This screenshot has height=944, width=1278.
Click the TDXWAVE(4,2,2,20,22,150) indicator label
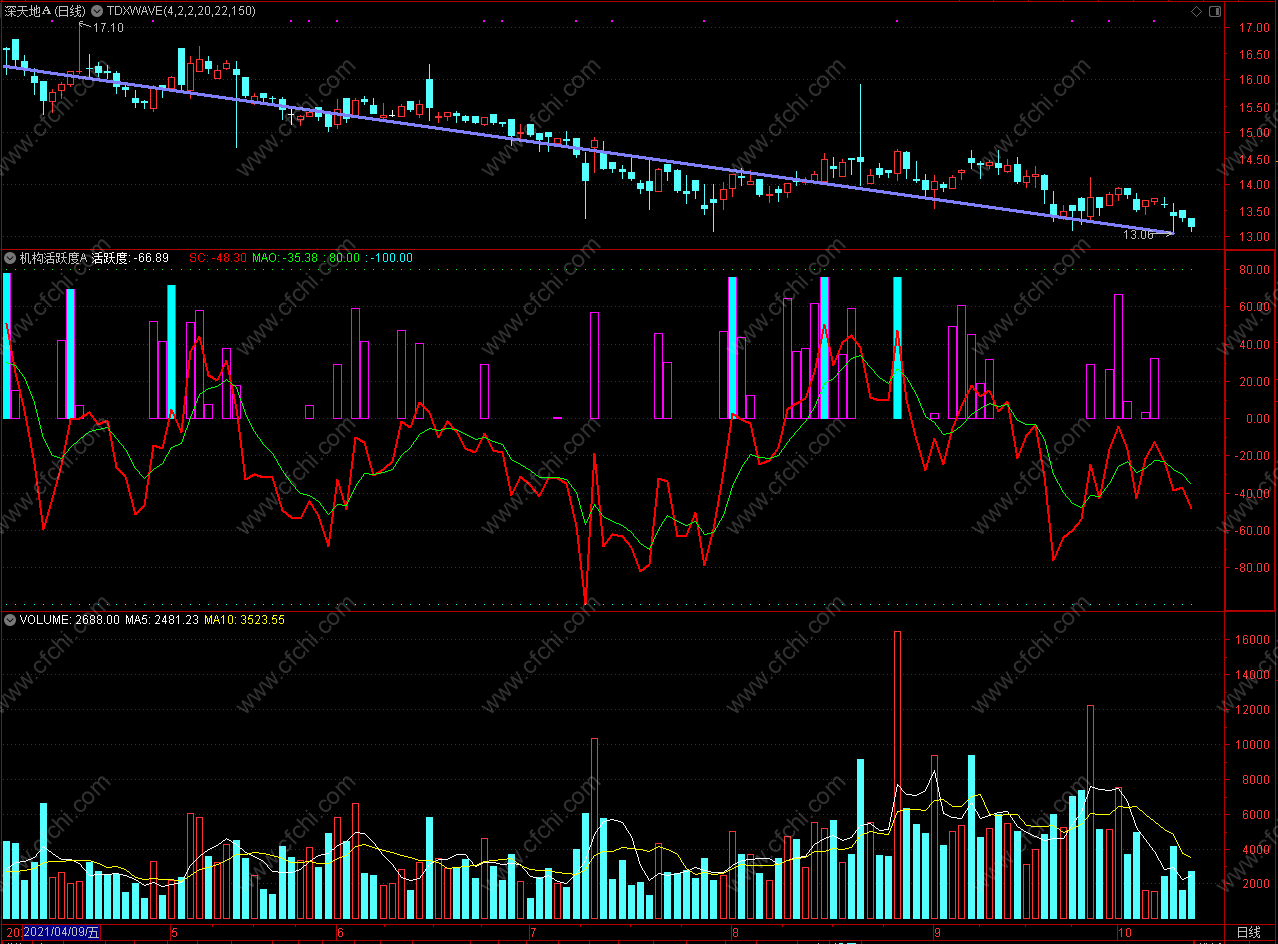coord(181,10)
